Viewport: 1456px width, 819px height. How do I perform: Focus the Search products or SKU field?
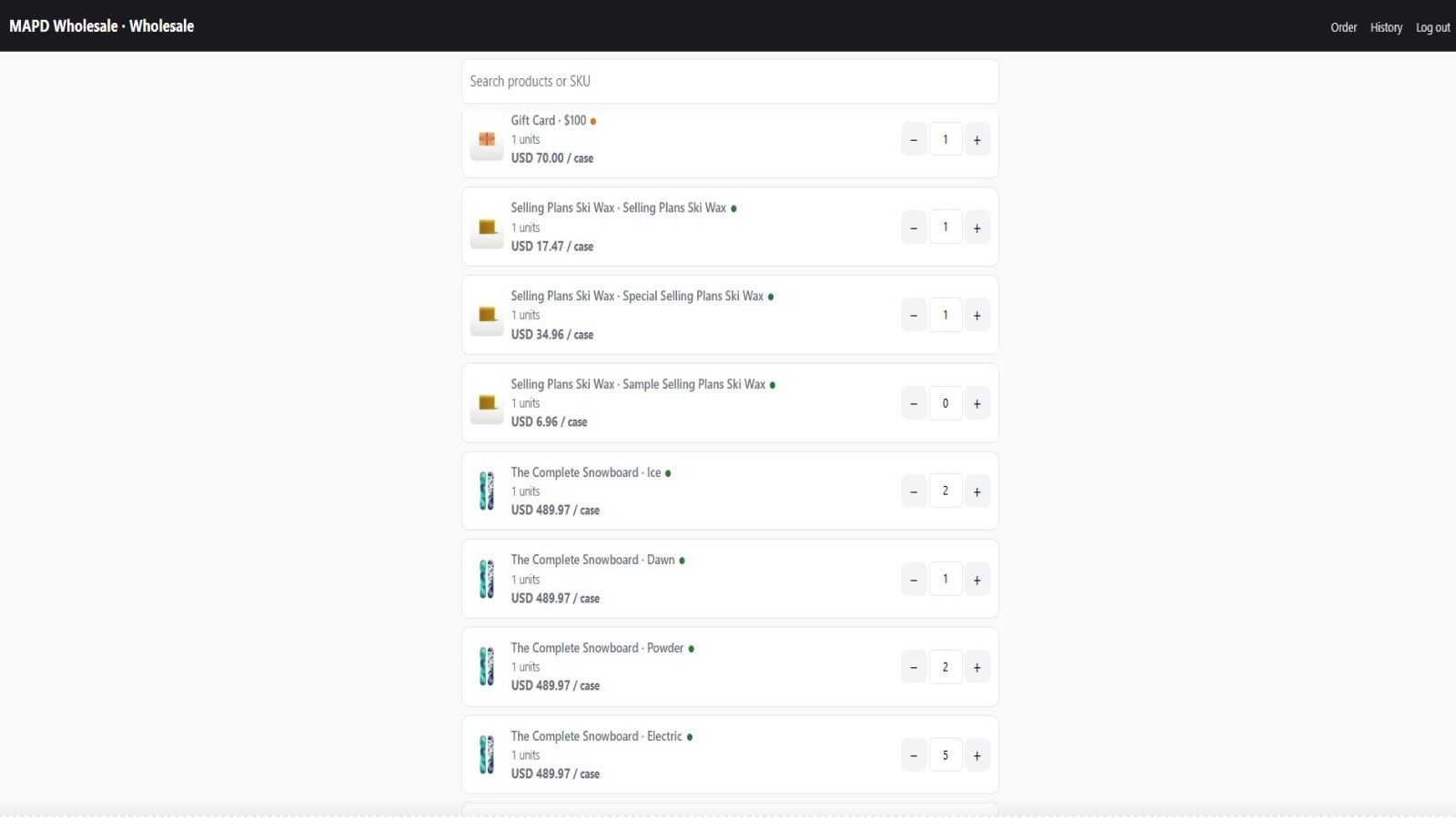pyautogui.click(x=730, y=81)
